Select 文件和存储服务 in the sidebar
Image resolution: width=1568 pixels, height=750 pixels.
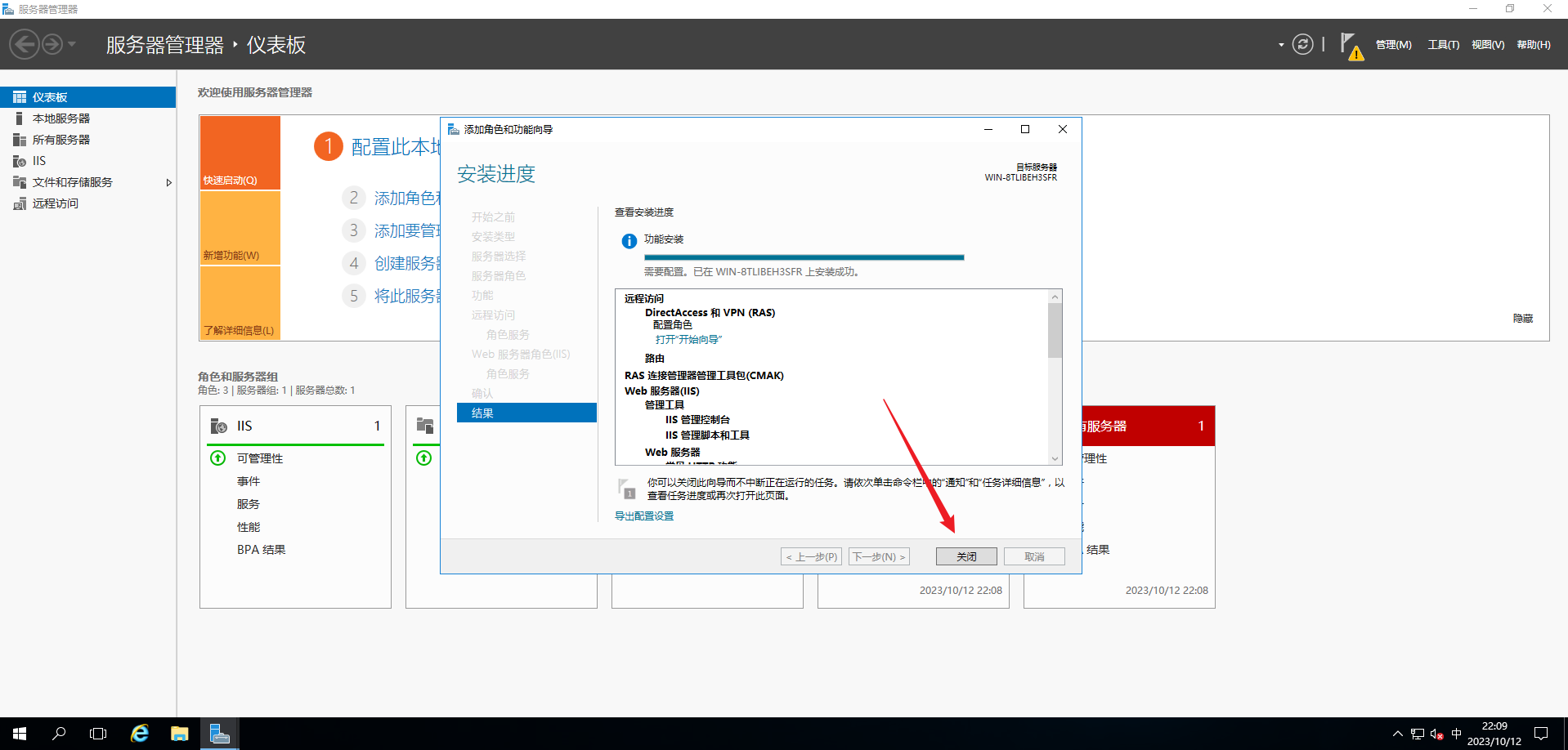pyautogui.click(x=87, y=182)
